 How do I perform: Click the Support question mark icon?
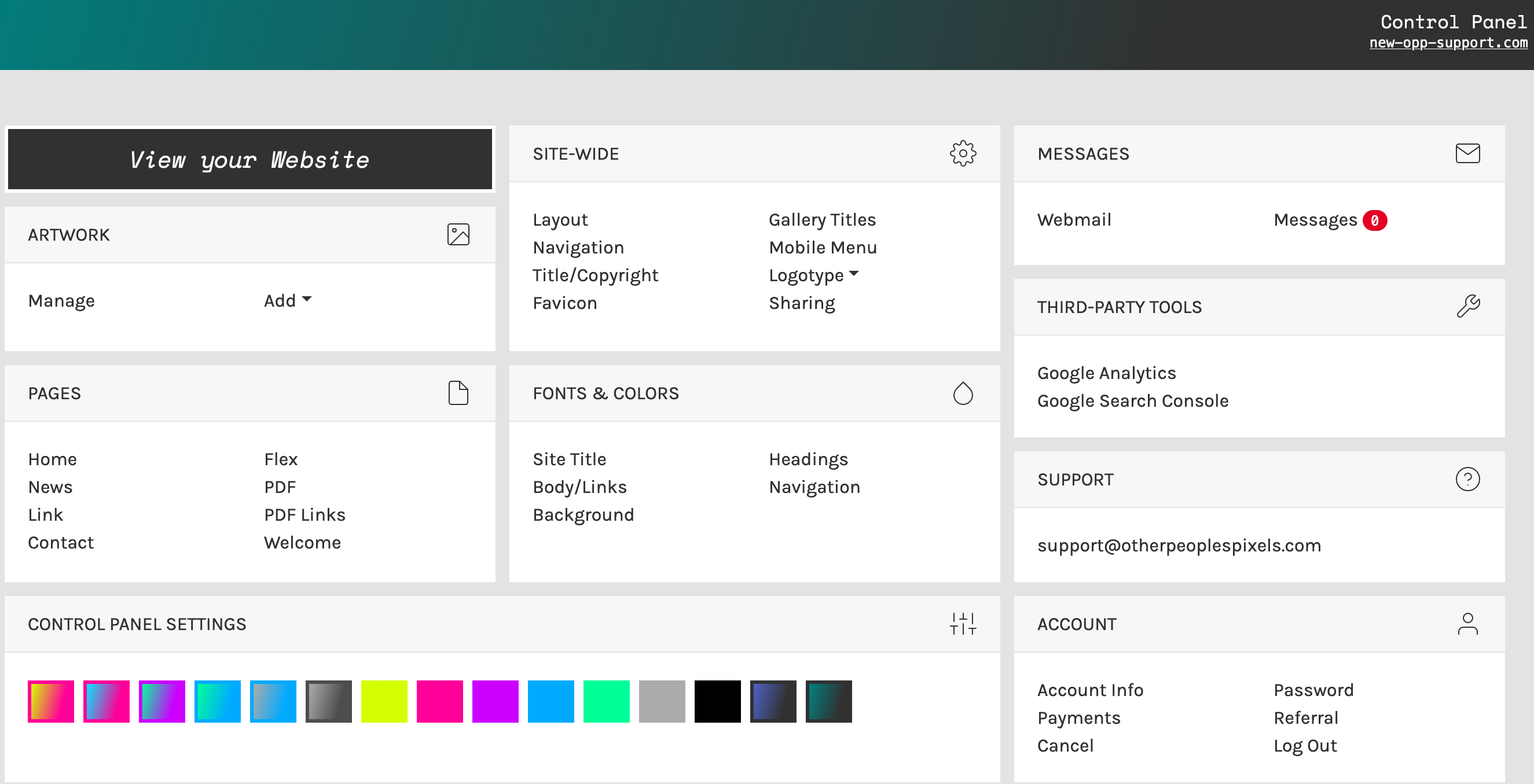[1467, 479]
